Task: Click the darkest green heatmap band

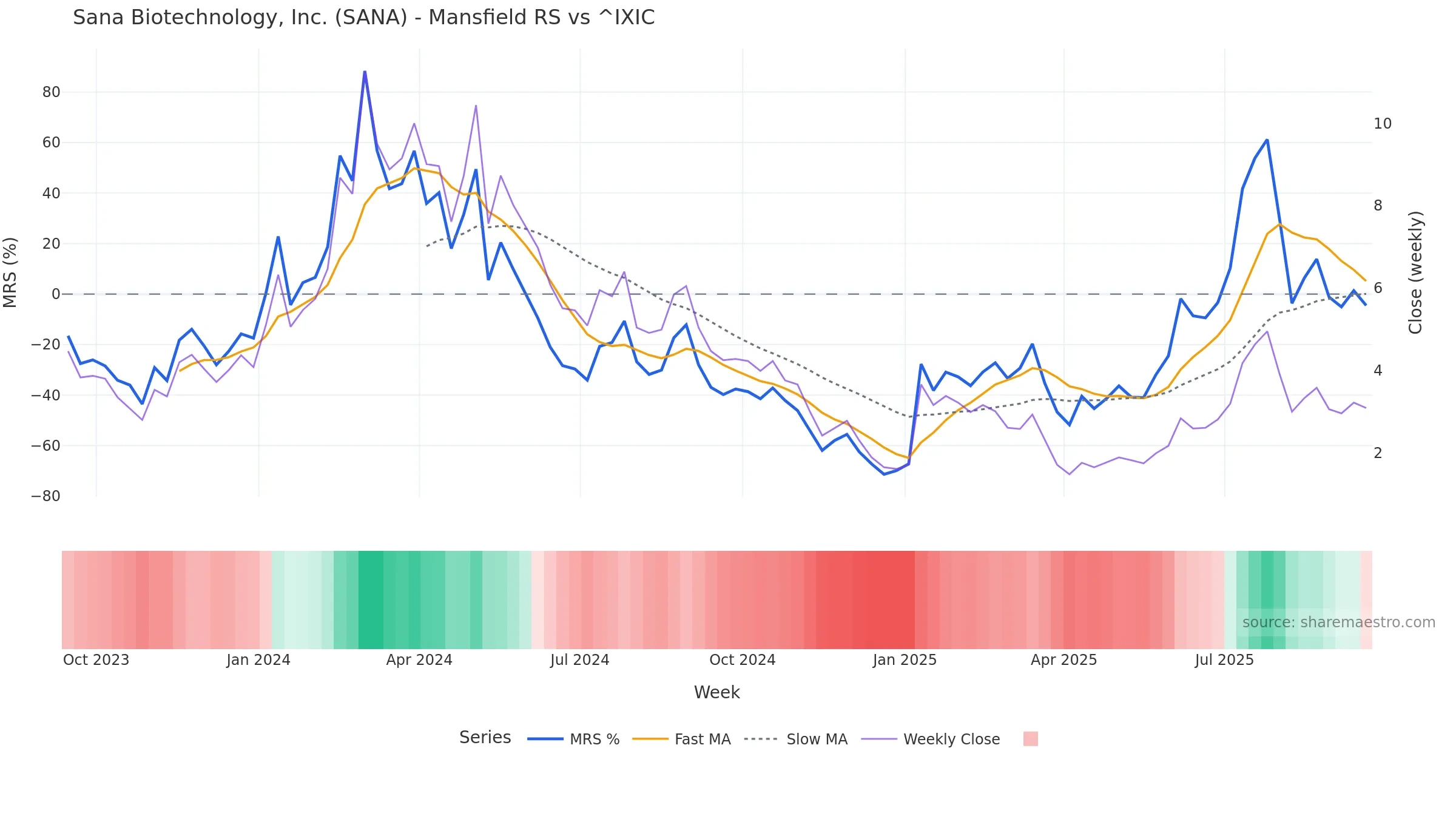Action: [371, 599]
